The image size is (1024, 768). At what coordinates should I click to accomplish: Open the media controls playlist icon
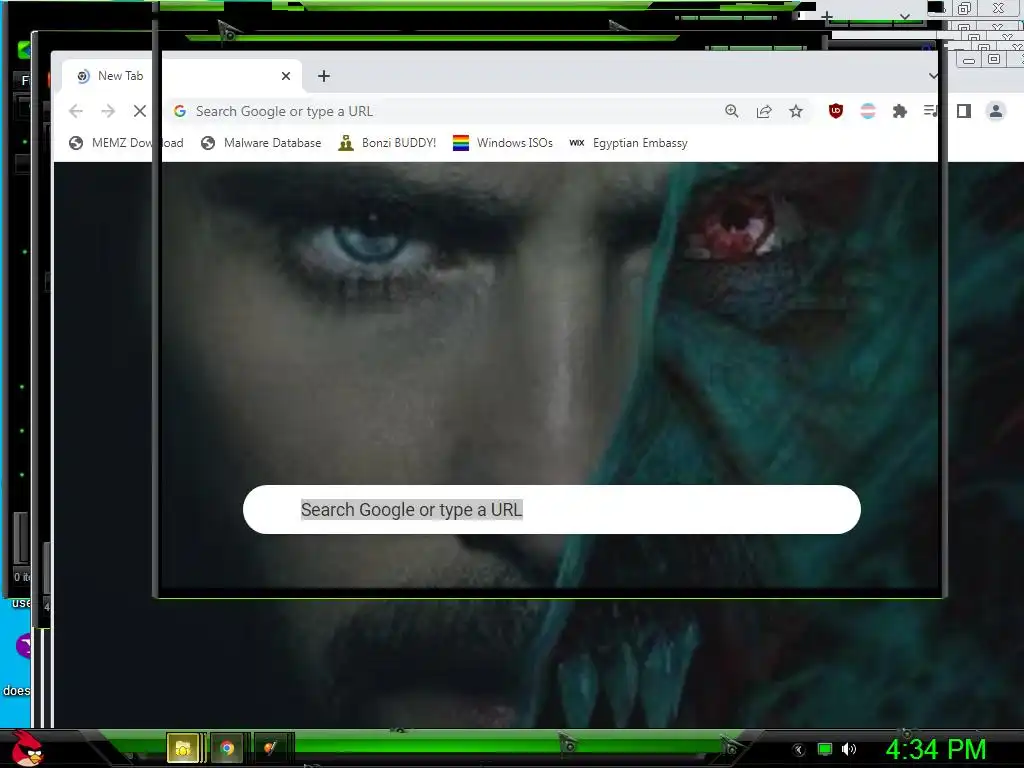click(931, 111)
